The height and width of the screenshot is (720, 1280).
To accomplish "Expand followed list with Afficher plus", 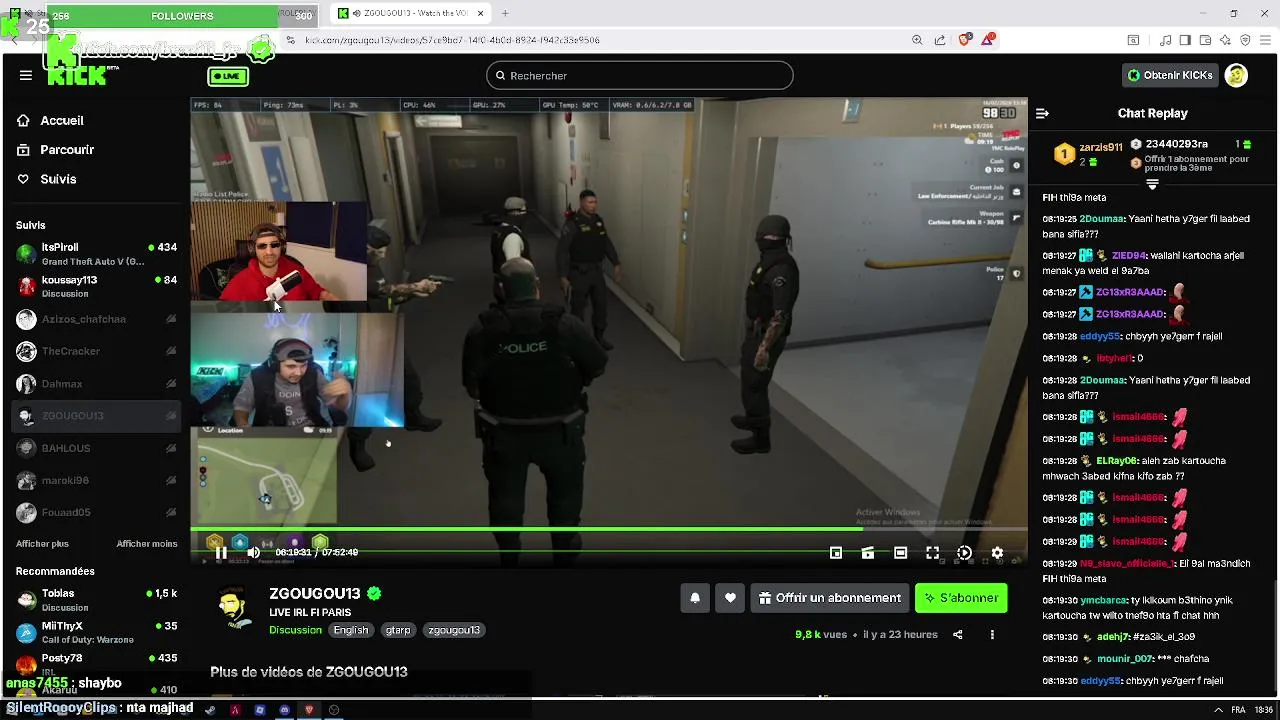I will [x=42, y=544].
